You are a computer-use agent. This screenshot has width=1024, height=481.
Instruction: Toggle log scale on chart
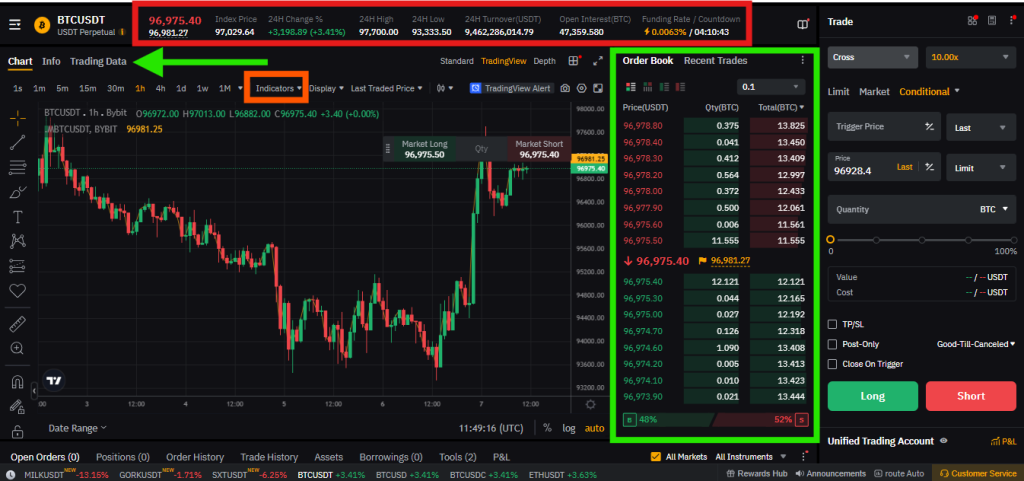pos(569,428)
